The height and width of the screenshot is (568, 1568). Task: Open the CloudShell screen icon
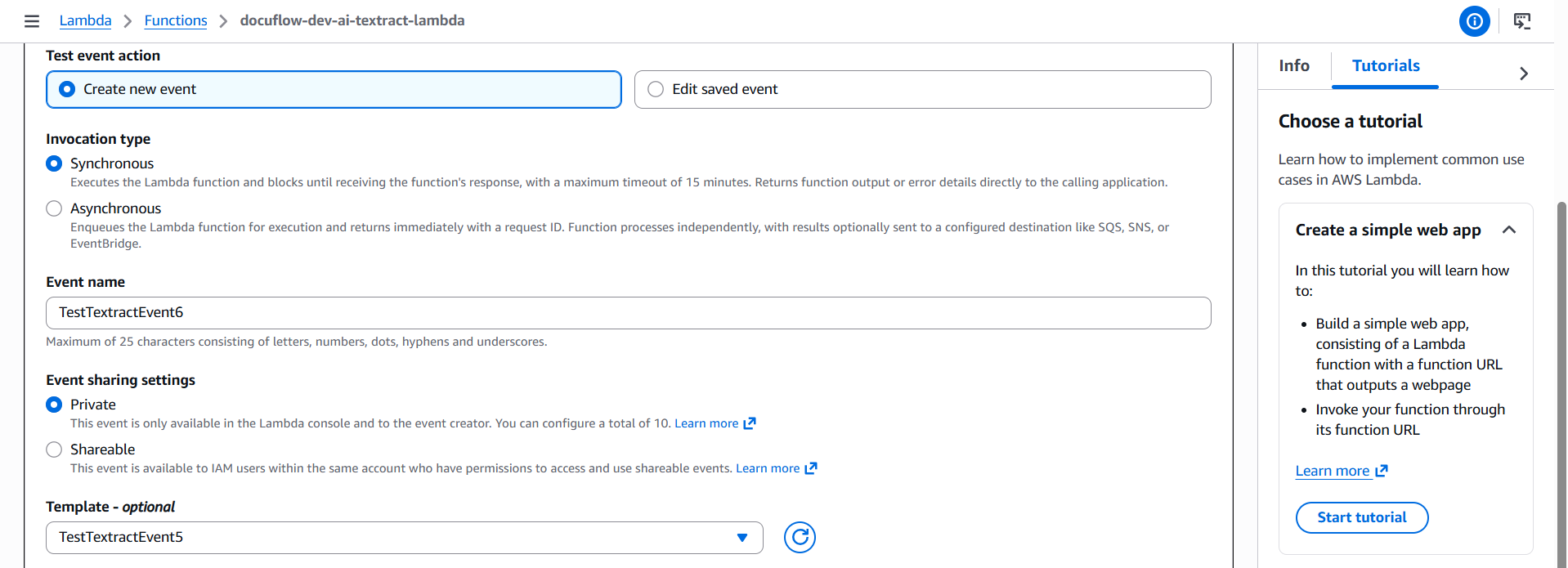coord(1522,21)
